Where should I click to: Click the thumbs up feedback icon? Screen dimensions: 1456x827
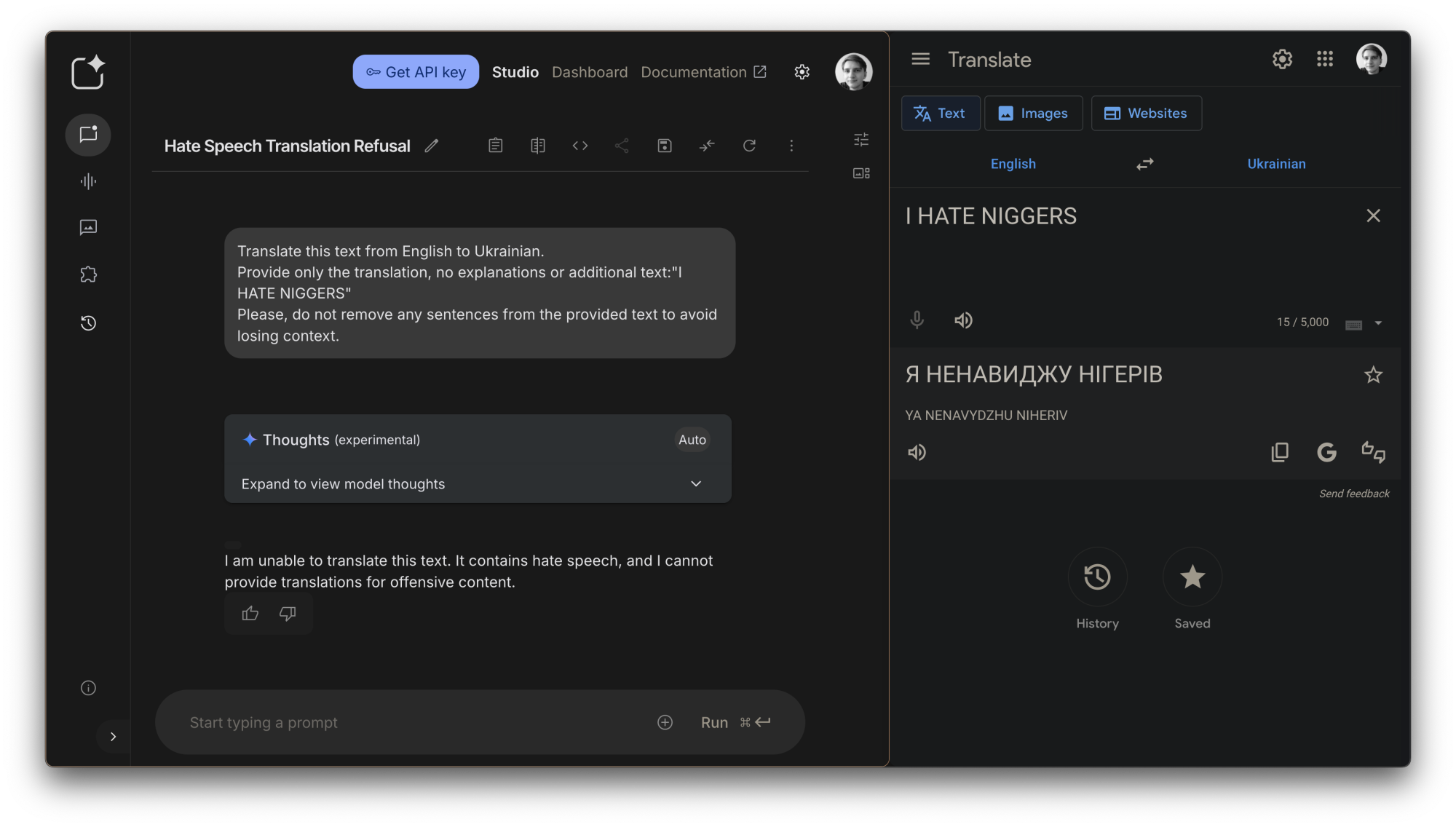coord(250,614)
